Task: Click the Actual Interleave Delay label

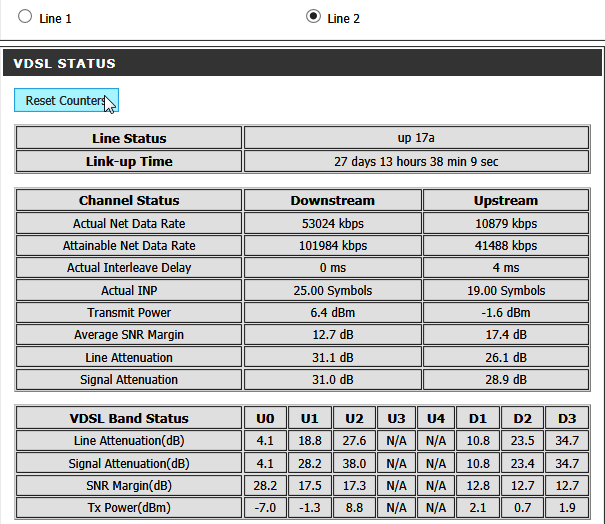Action: click(x=129, y=267)
